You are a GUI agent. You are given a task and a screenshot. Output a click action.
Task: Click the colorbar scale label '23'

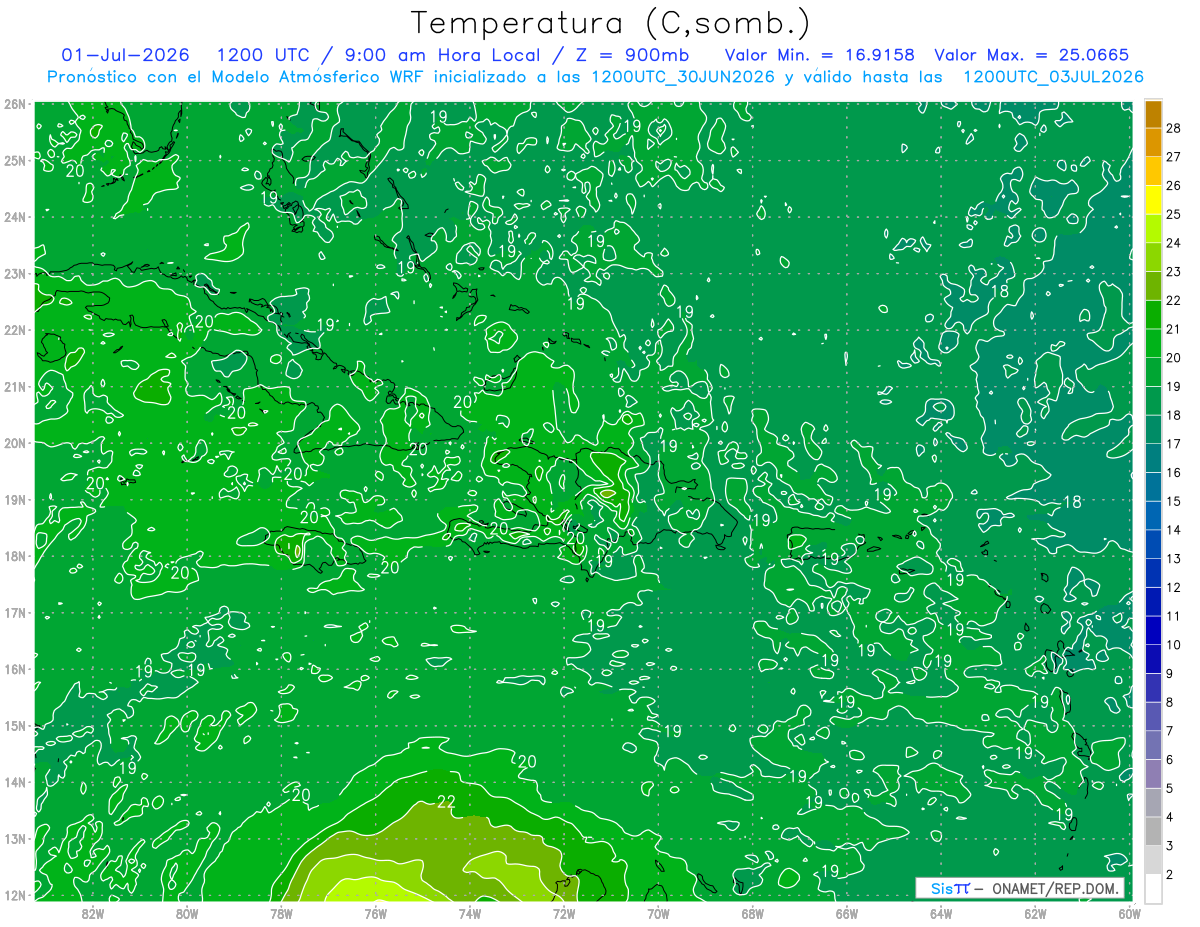1173,271
